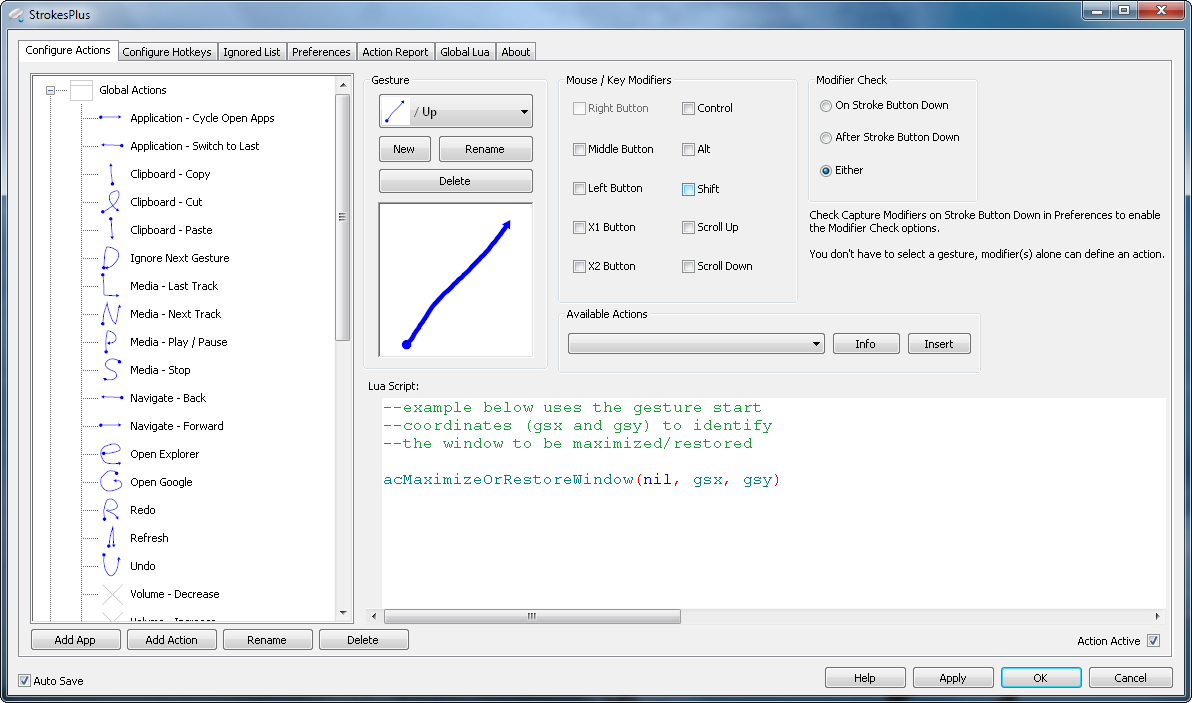Select the Open Explorer e gesture icon
Image resolution: width=1192 pixels, height=703 pixels.
point(112,454)
